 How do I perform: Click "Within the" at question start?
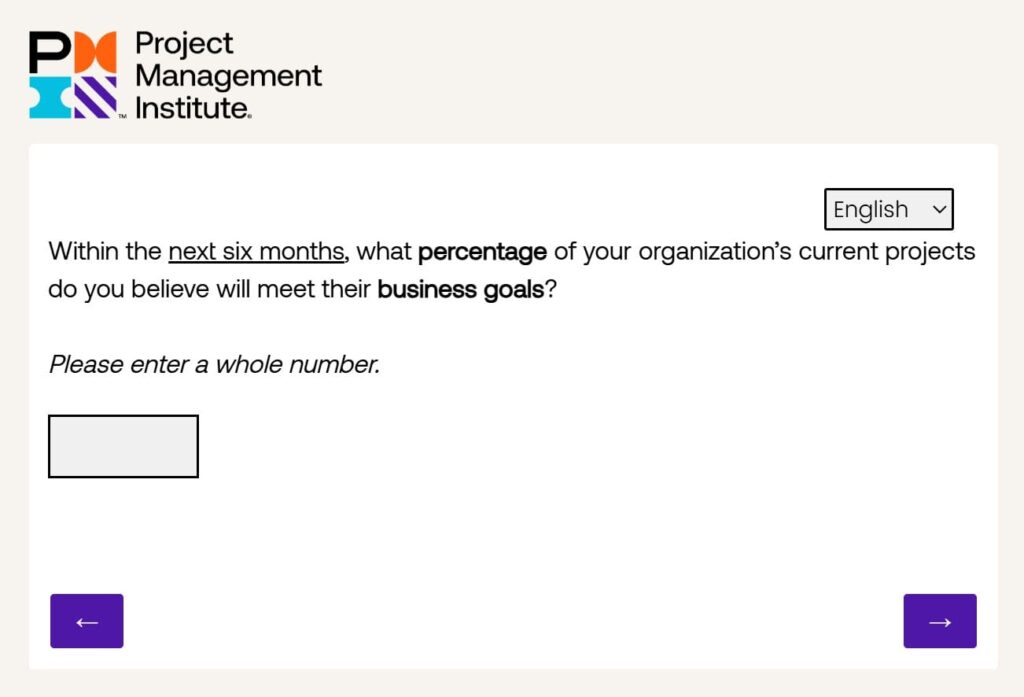click(105, 251)
